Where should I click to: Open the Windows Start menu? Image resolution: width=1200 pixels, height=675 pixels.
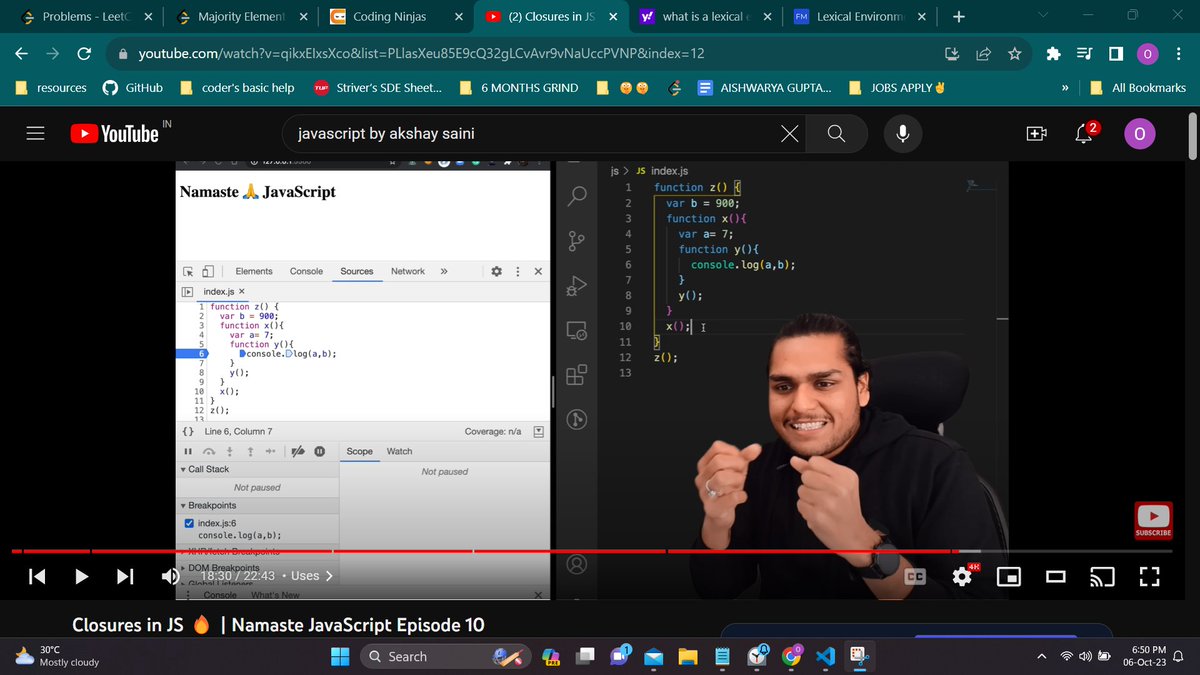340,656
